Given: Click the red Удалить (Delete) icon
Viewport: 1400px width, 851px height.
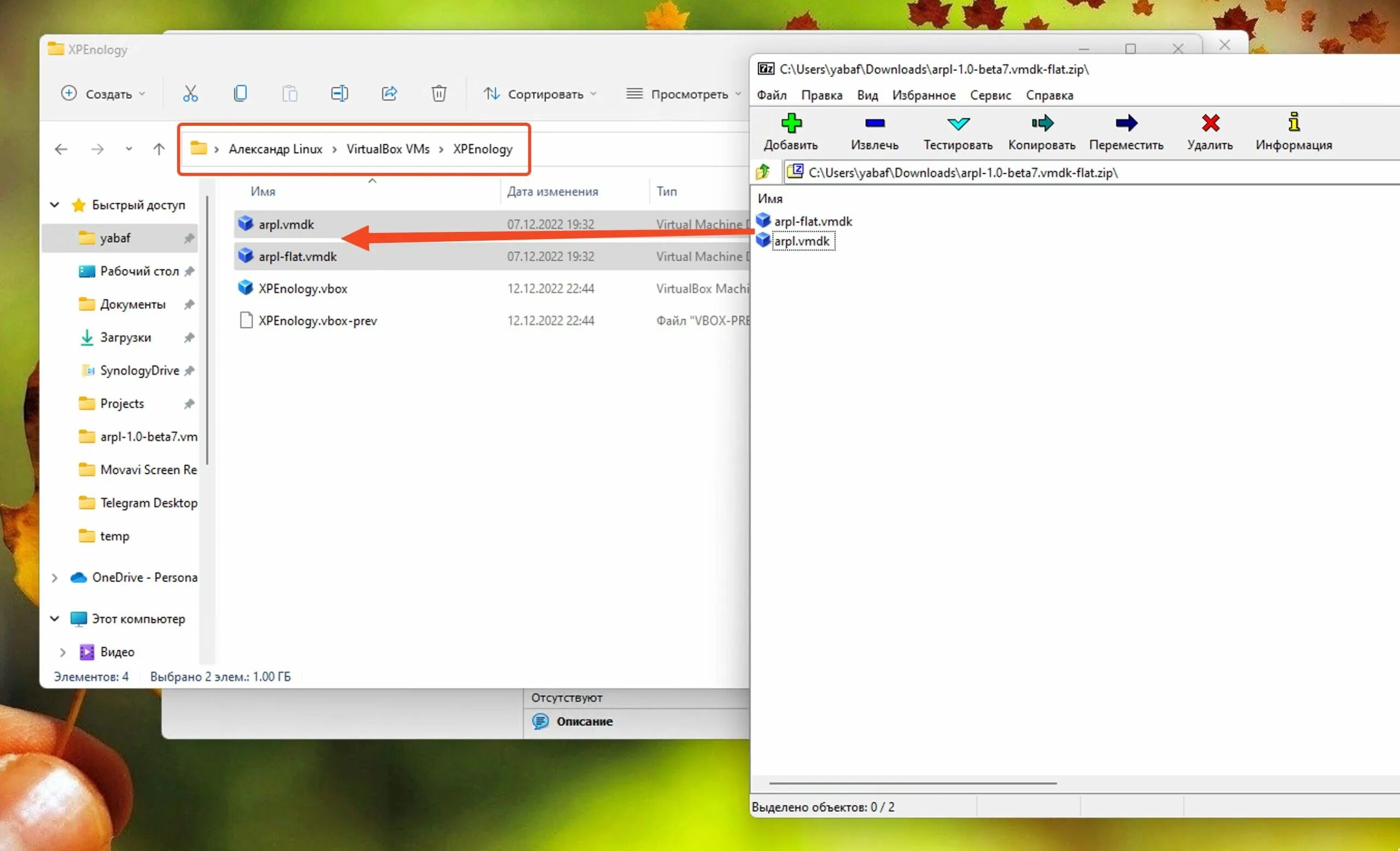Looking at the screenshot, I should 1210,123.
